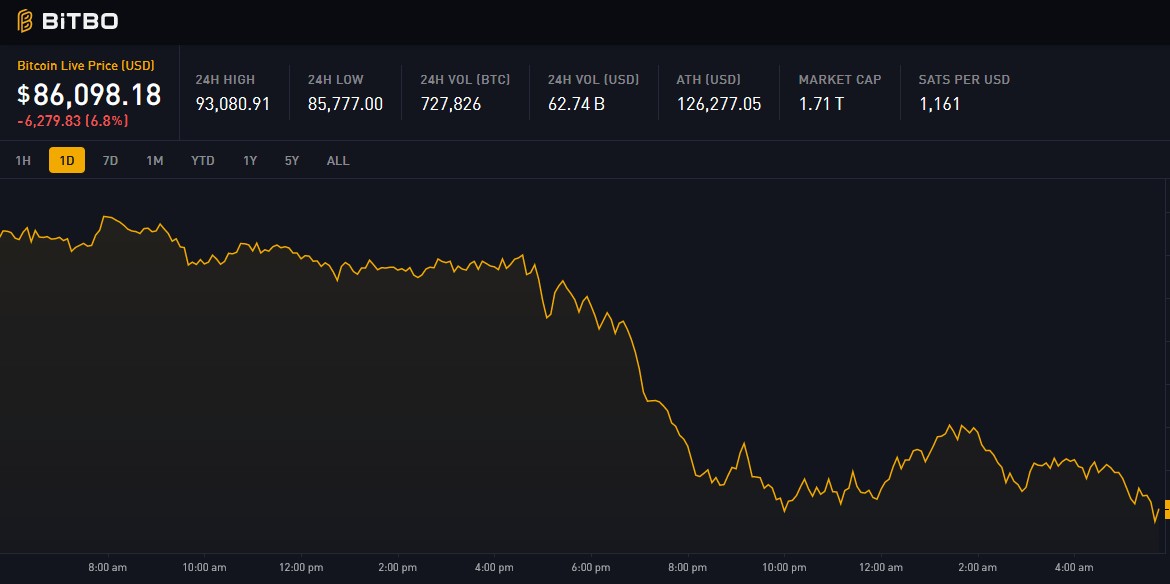Select the active 1D time range
Screen dimensions: 1170x584
pos(67,160)
